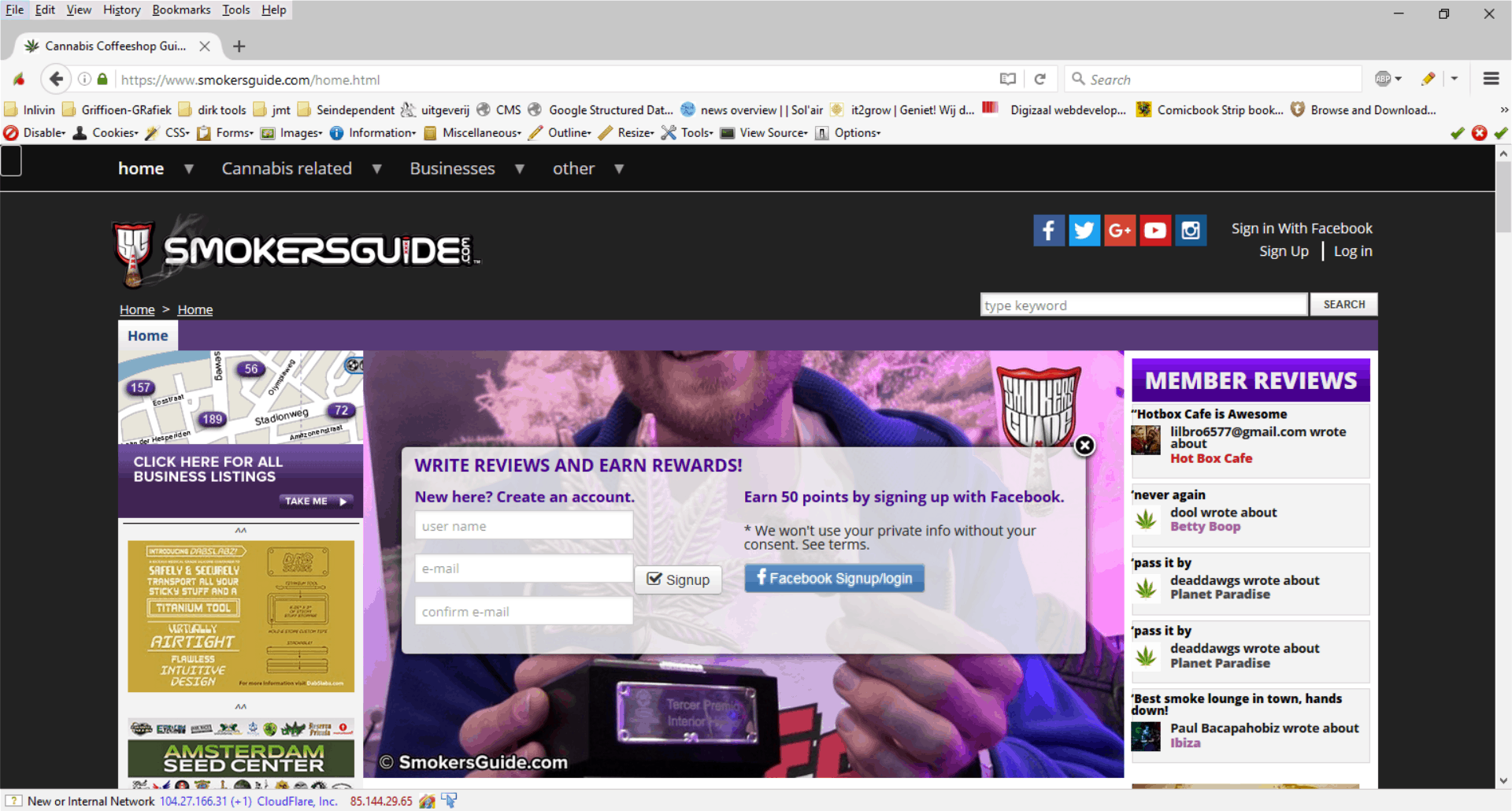
Task: Click the Ibiza review thumbnail
Action: (1146, 737)
